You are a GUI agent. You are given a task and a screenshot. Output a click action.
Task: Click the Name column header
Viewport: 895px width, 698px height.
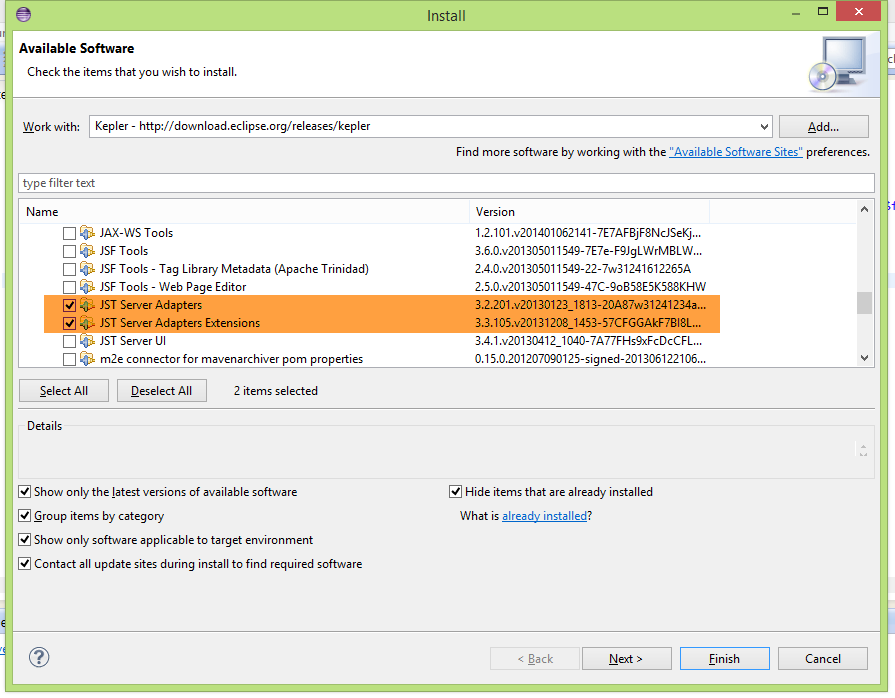coord(244,212)
